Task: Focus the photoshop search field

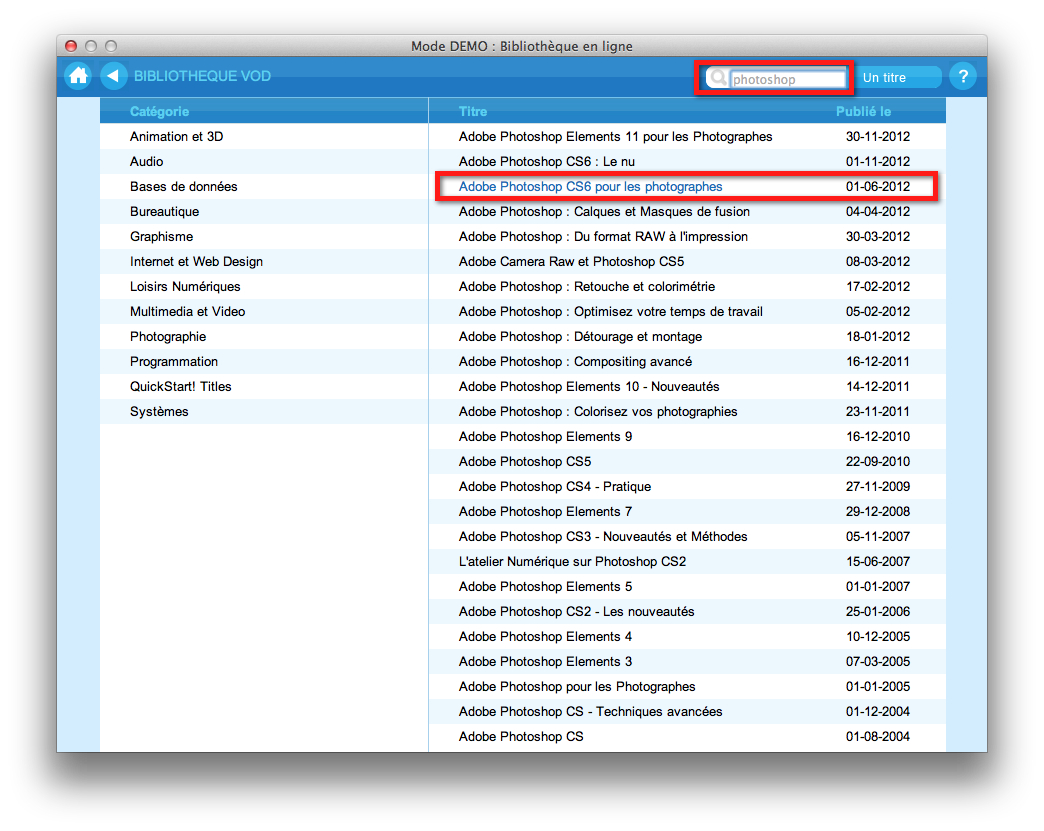Action: [787, 79]
